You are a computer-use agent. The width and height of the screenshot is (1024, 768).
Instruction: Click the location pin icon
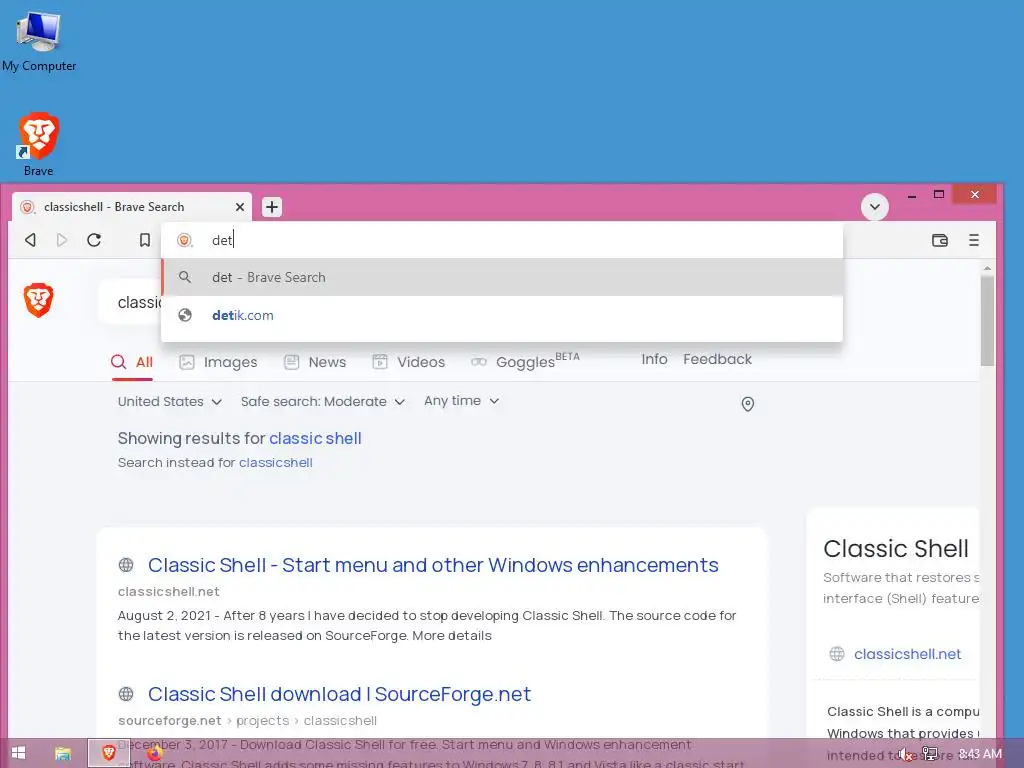(748, 404)
